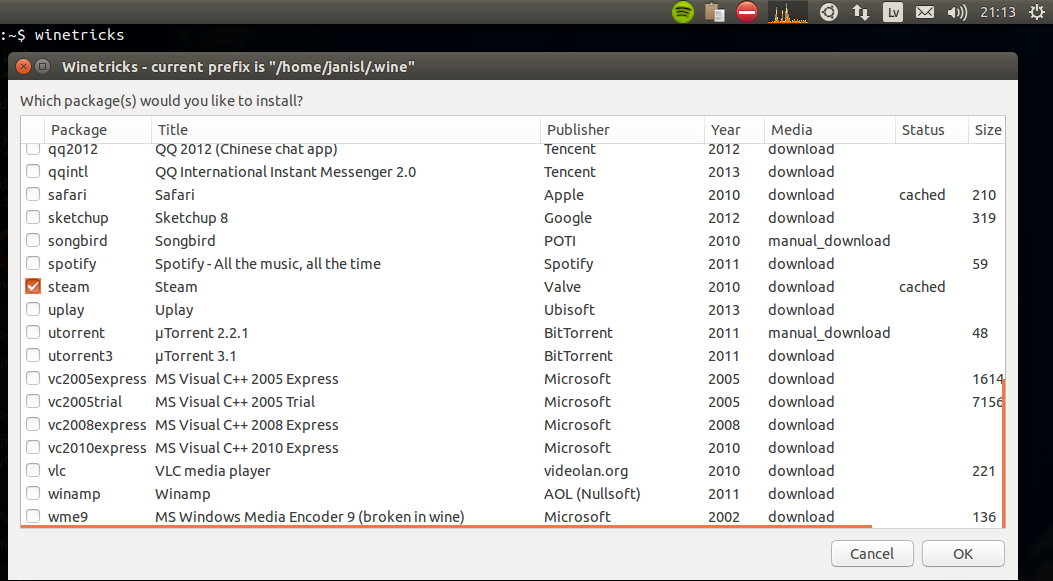The width and height of the screenshot is (1053, 581).
Task: Tick the uplay package checkbox
Action: click(32, 310)
